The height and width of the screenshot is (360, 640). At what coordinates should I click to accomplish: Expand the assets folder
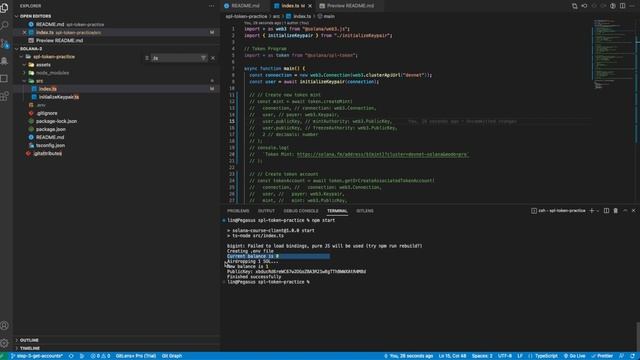(x=43, y=65)
